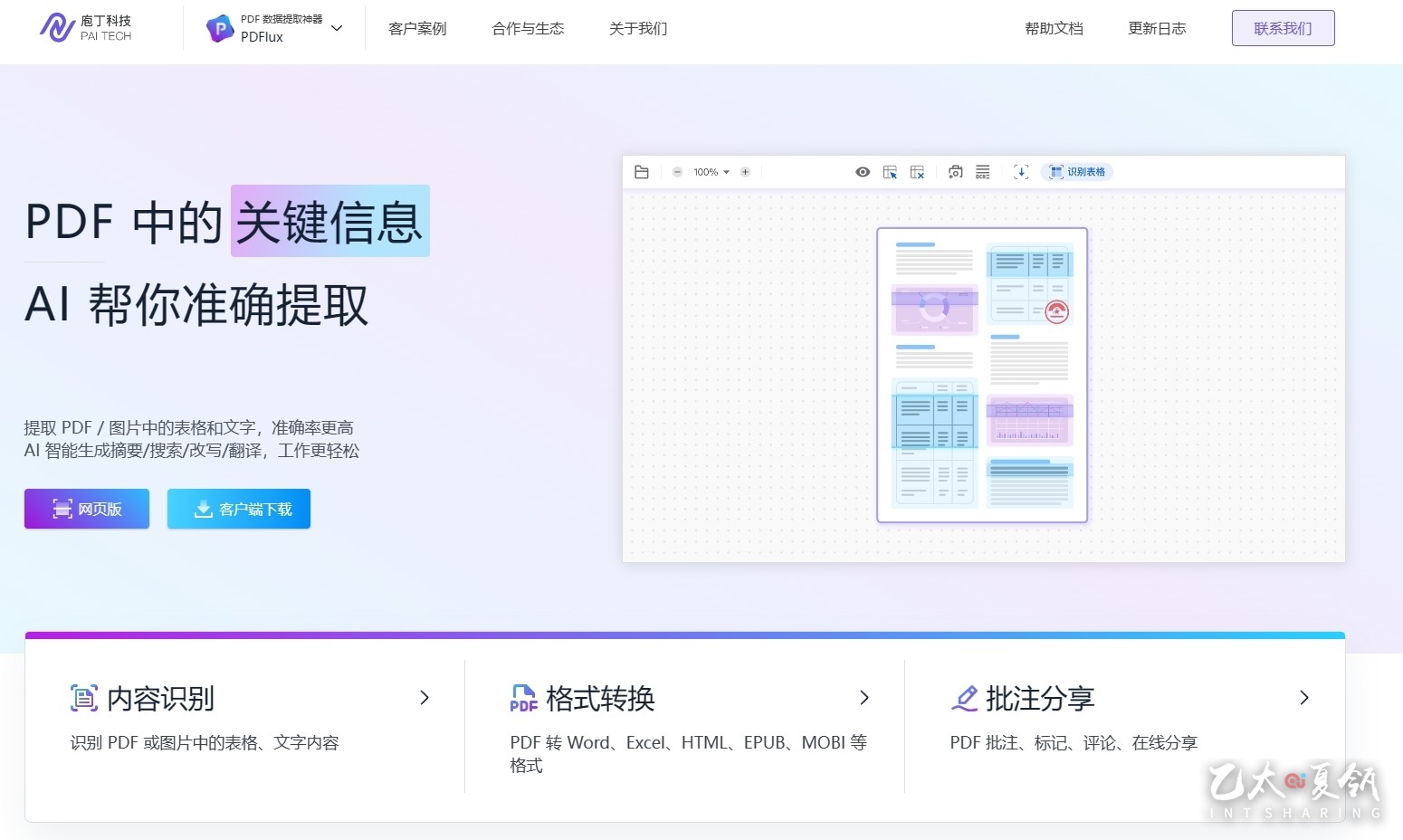
Task: Click the open folder icon in preview toolbar
Action: coord(642,172)
